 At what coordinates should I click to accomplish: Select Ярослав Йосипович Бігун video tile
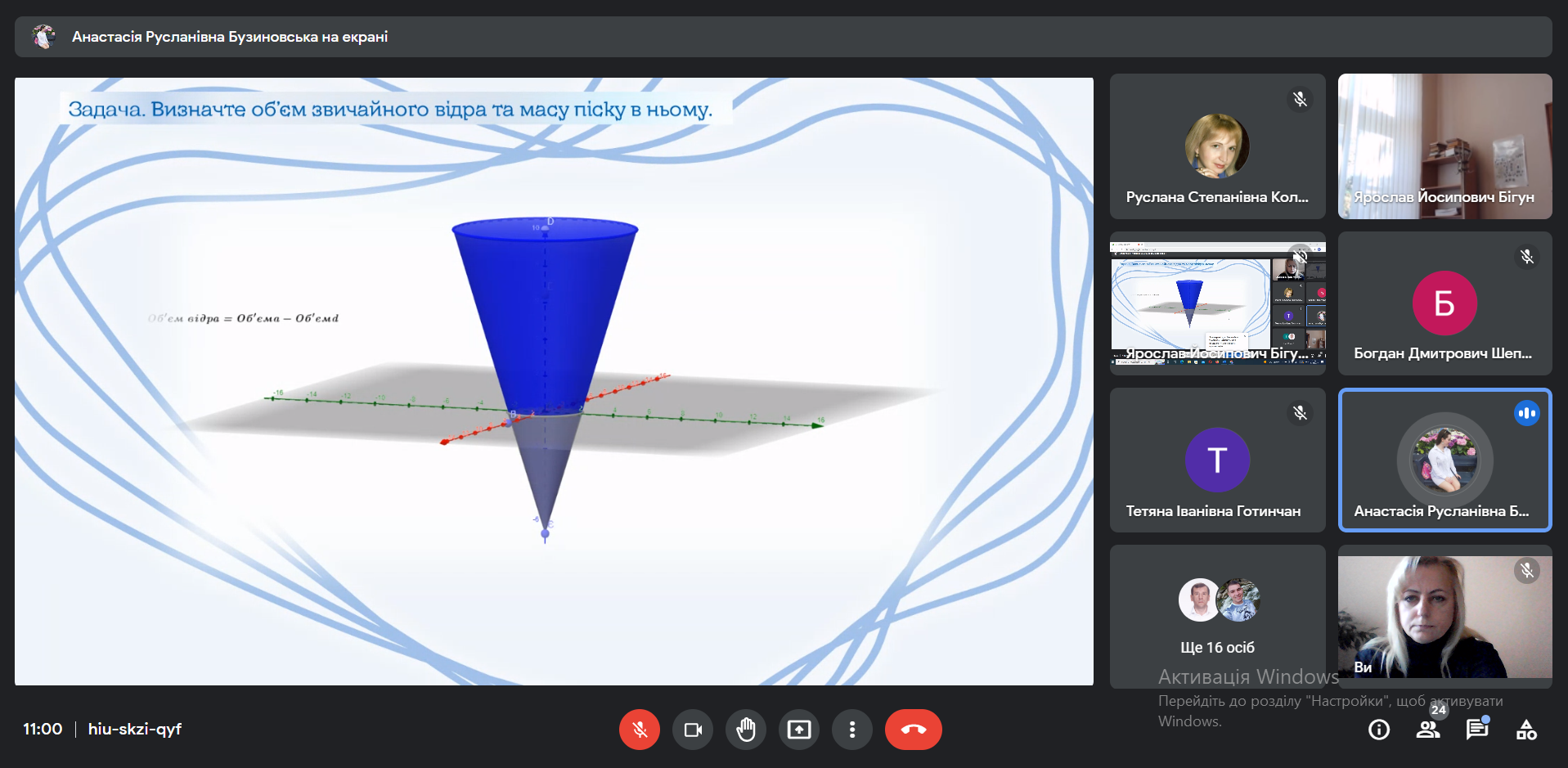click(x=1445, y=146)
